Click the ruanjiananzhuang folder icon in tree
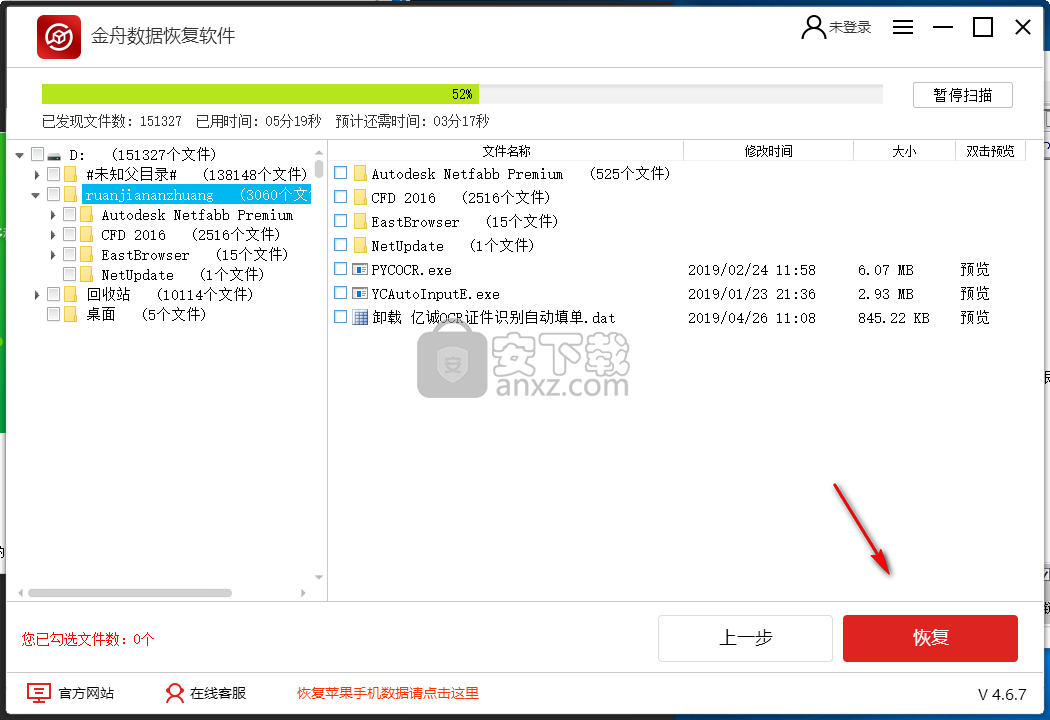Viewport: 1050px width, 720px height. click(x=71, y=195)
